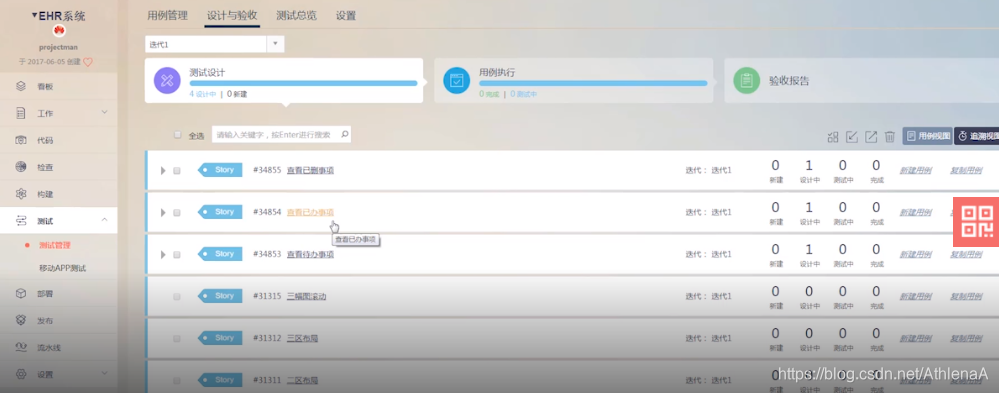
Task: Click the 用例视图 button
Action: point(927,136)
